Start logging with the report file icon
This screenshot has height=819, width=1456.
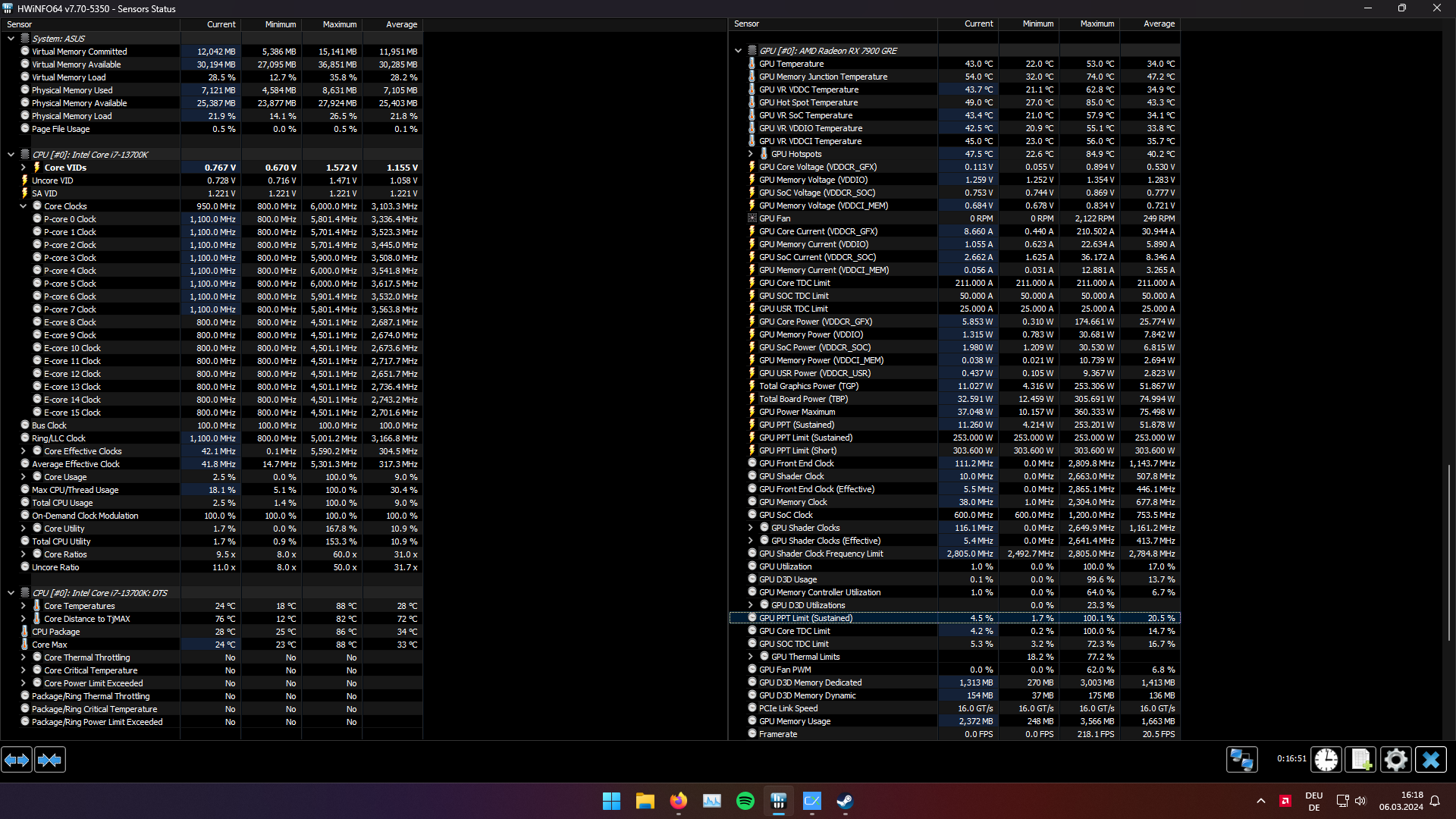pos(1360,759)
